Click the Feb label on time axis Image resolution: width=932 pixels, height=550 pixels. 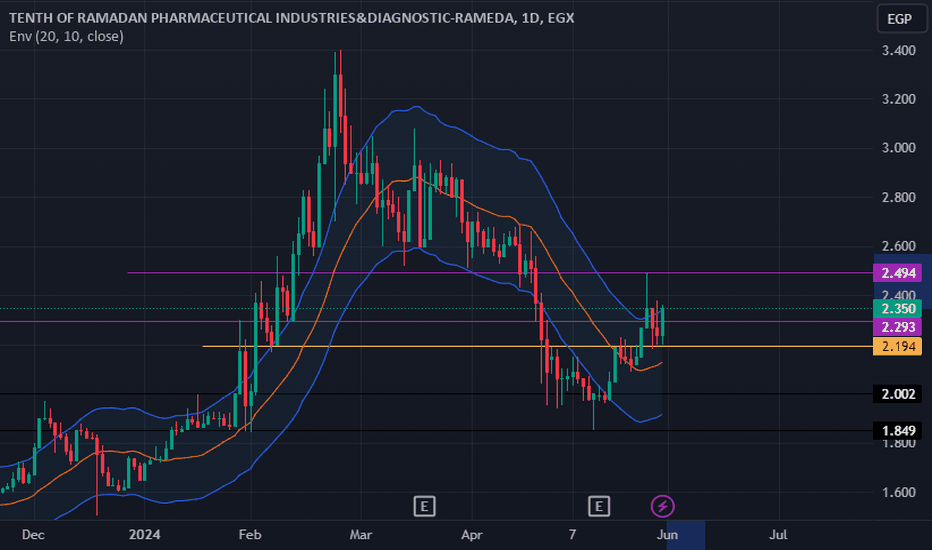tap(250, 535)
